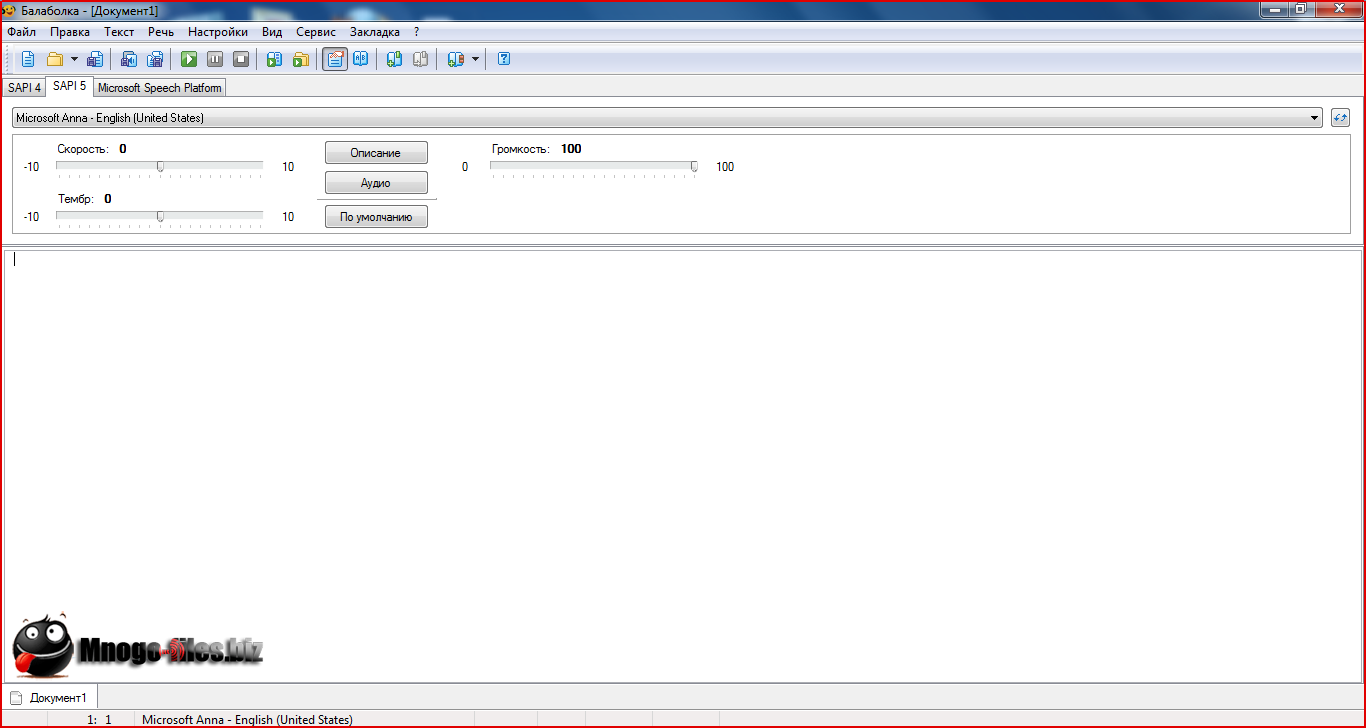1366x728 pixels.
Task: Select the SAPI 5 tab
Action: pyautogui.click(x=69, y=86)
